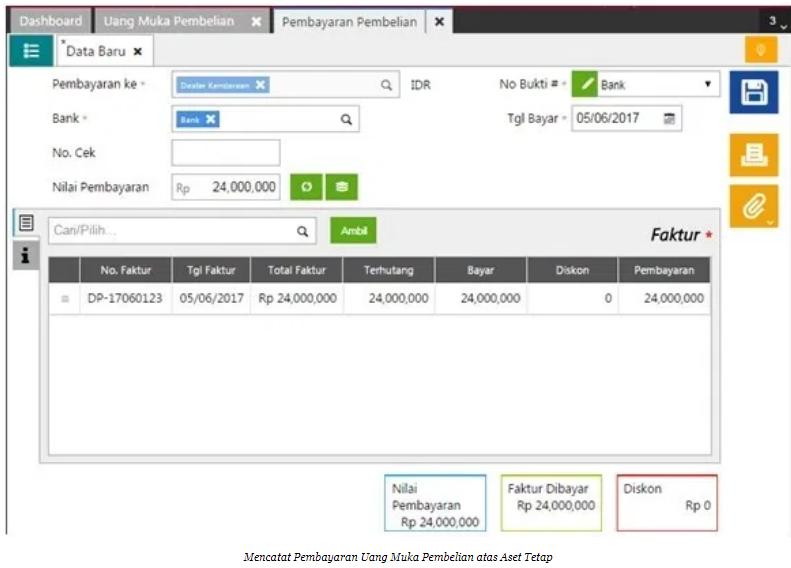The image size is (791, 568).
Task: Switch to the Uang Muka Pembelian tab
Action: click(168, 21)
